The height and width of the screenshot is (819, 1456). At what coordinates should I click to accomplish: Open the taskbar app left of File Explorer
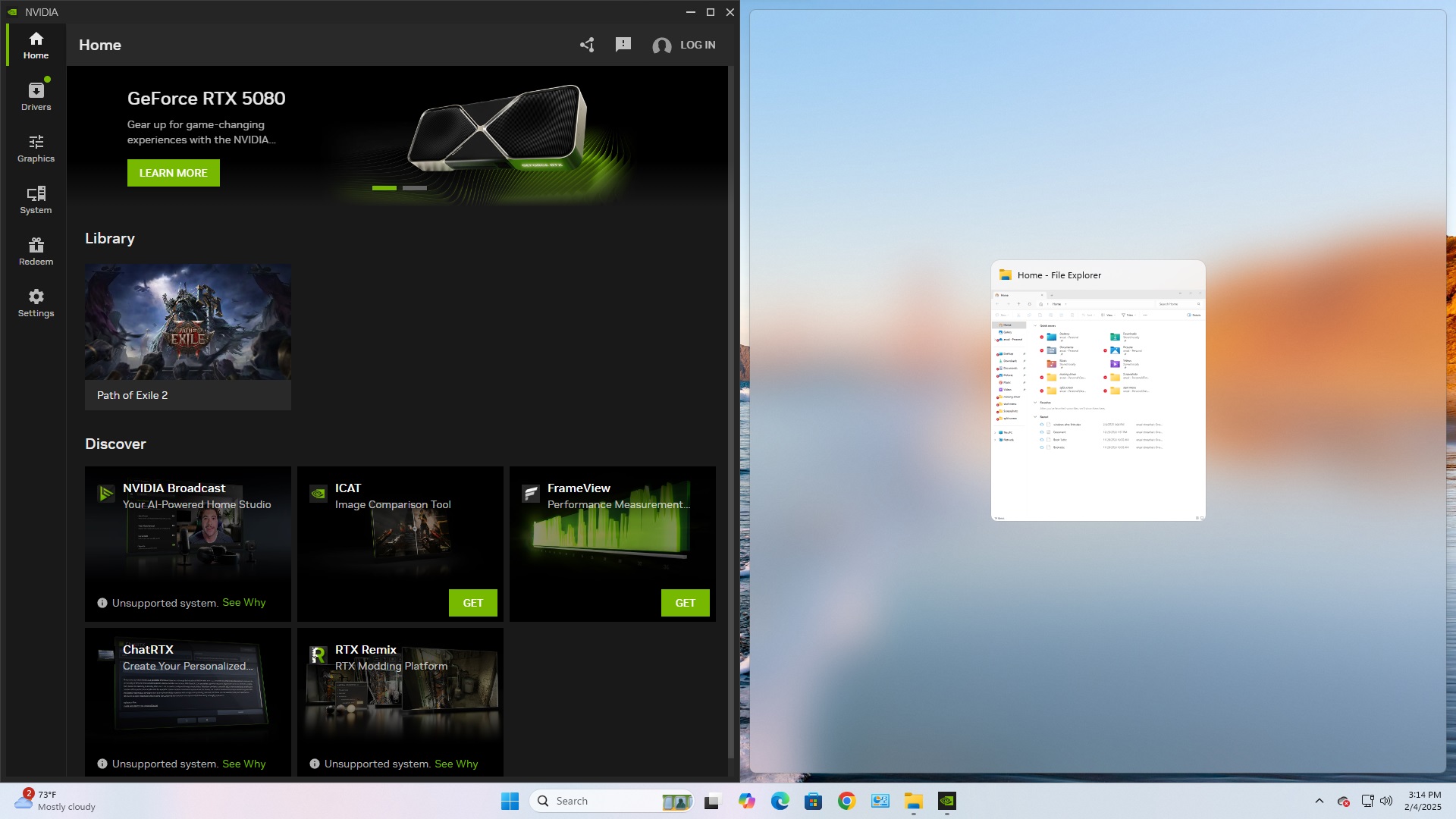880,801
